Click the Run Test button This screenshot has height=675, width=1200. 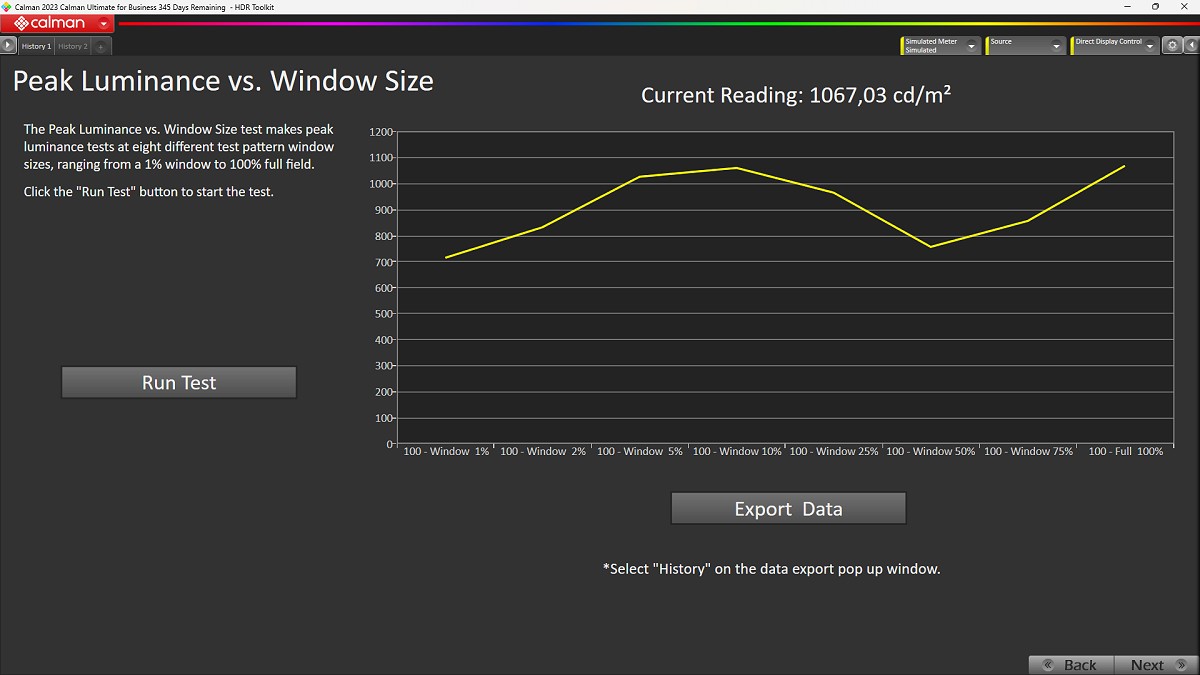coord(179,382)
